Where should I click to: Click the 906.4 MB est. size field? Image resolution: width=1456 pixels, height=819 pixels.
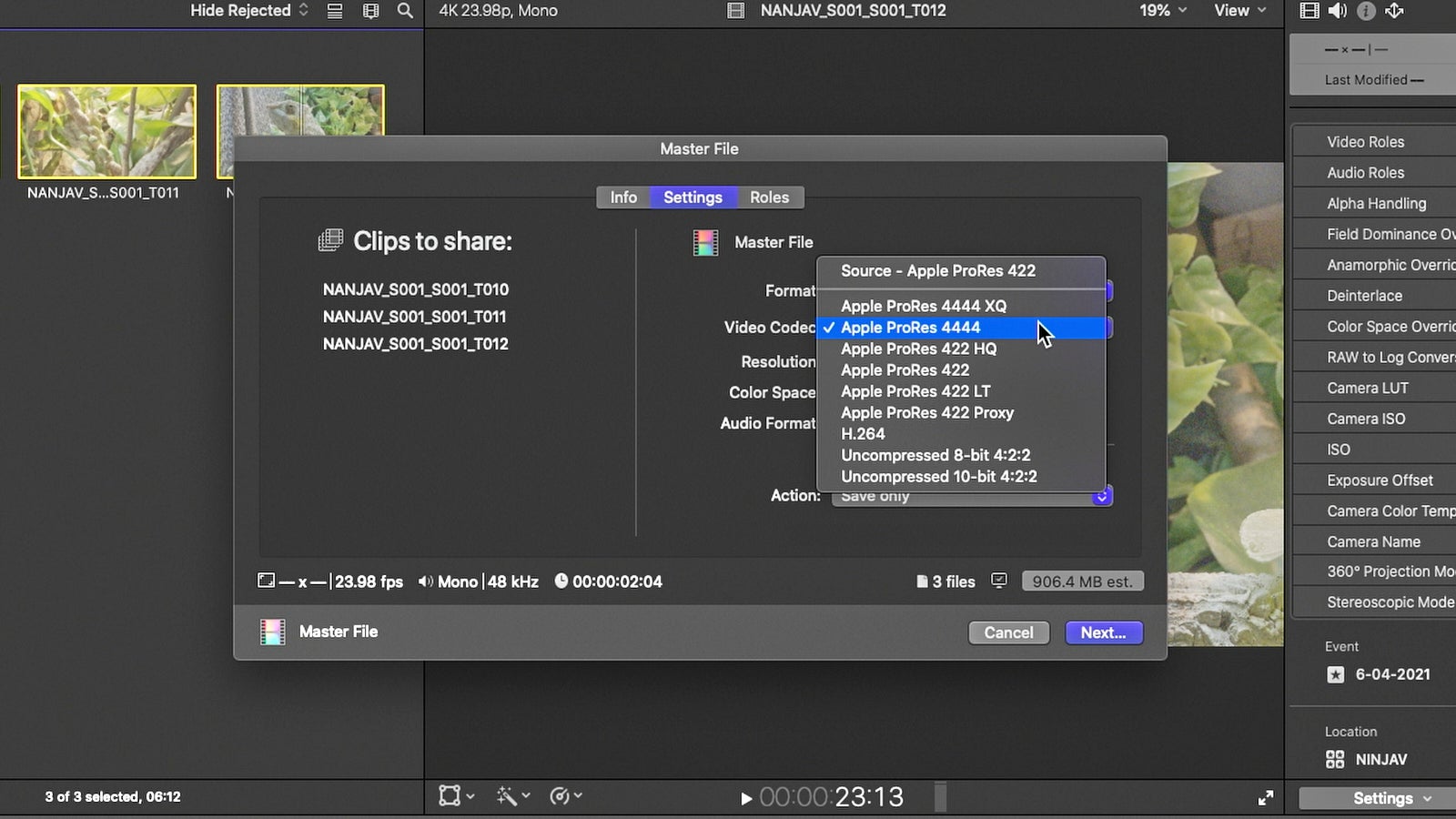pos(1082,581)
